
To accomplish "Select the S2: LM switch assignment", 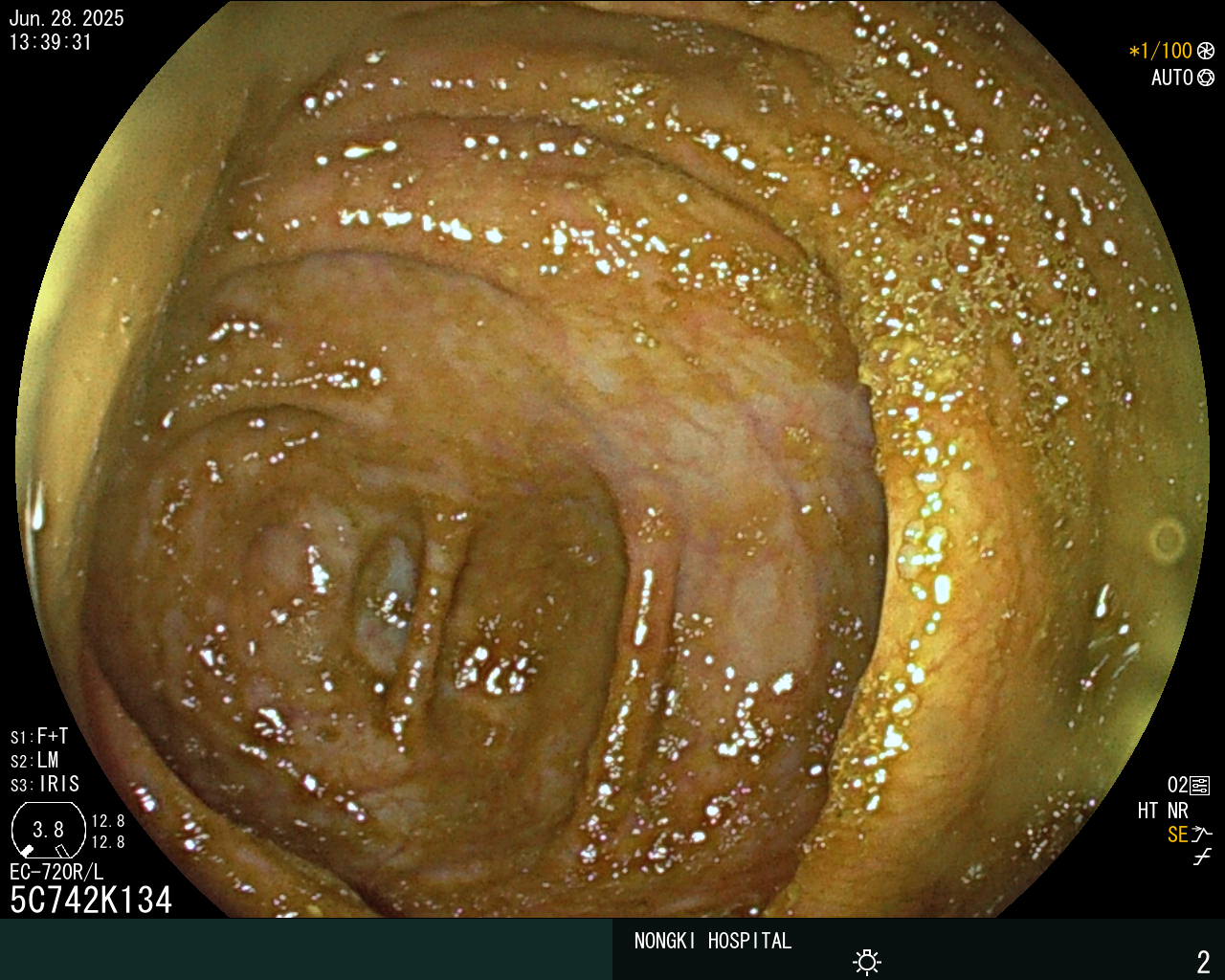I will 34,760.
